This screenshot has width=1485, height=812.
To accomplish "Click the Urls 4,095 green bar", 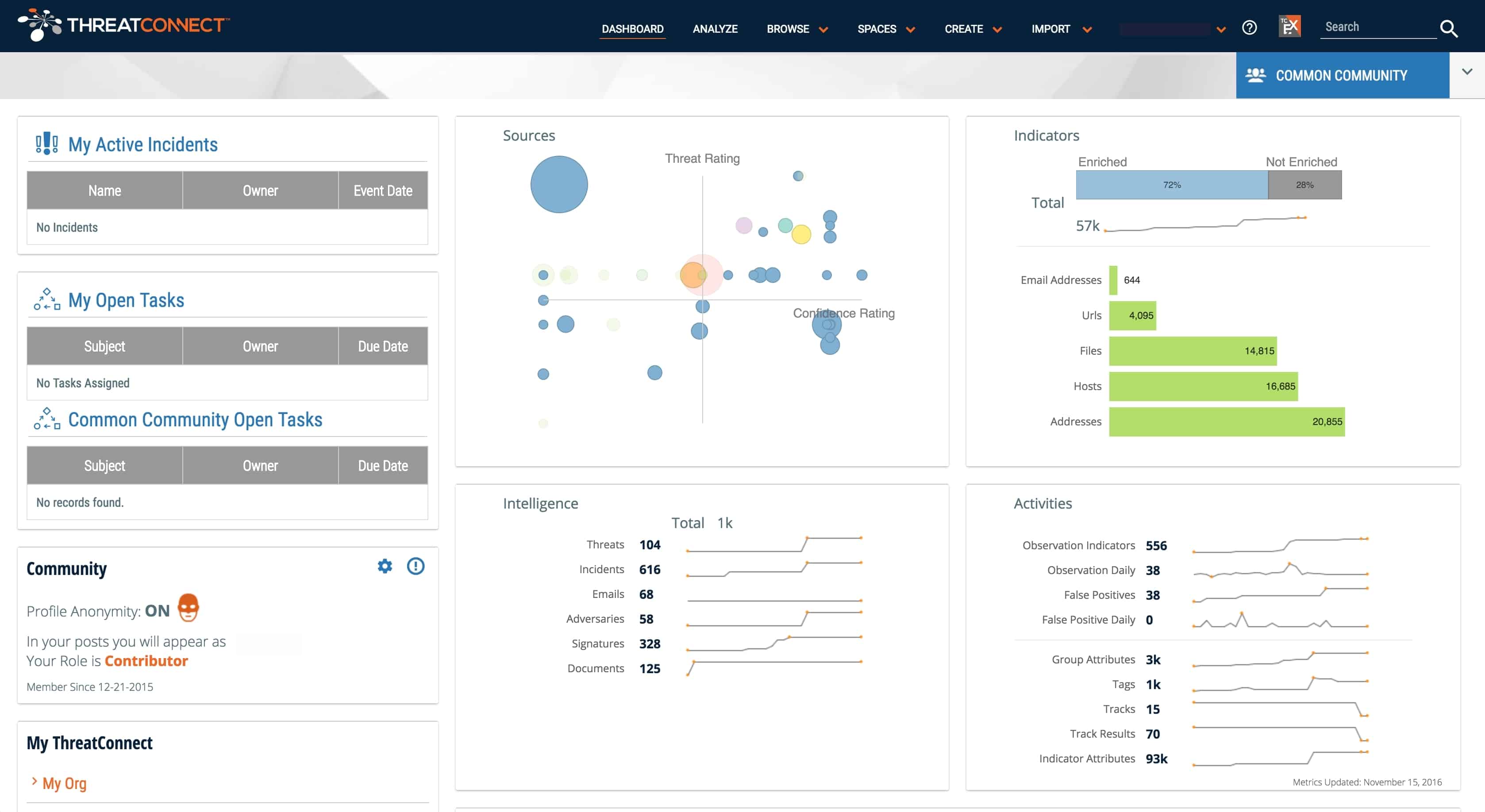I will (x=1132, y=315).
